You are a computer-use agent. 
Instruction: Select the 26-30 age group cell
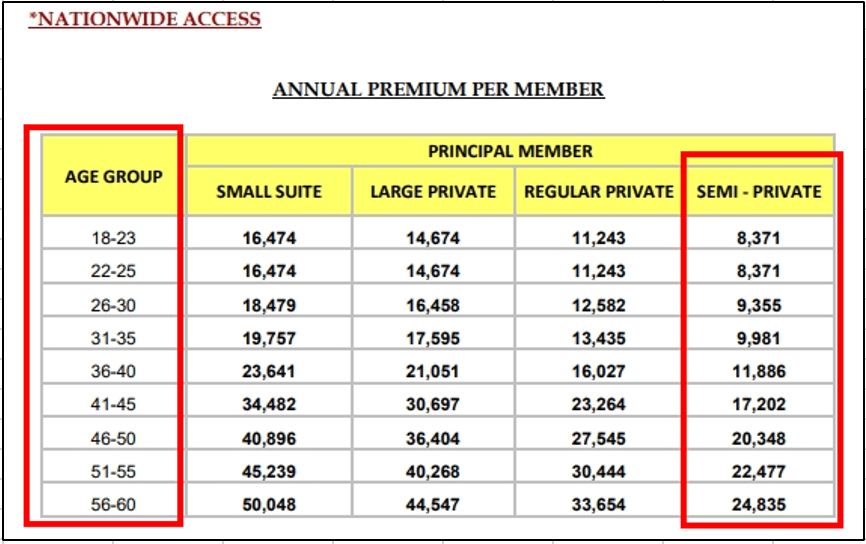[x=114, y=305]
